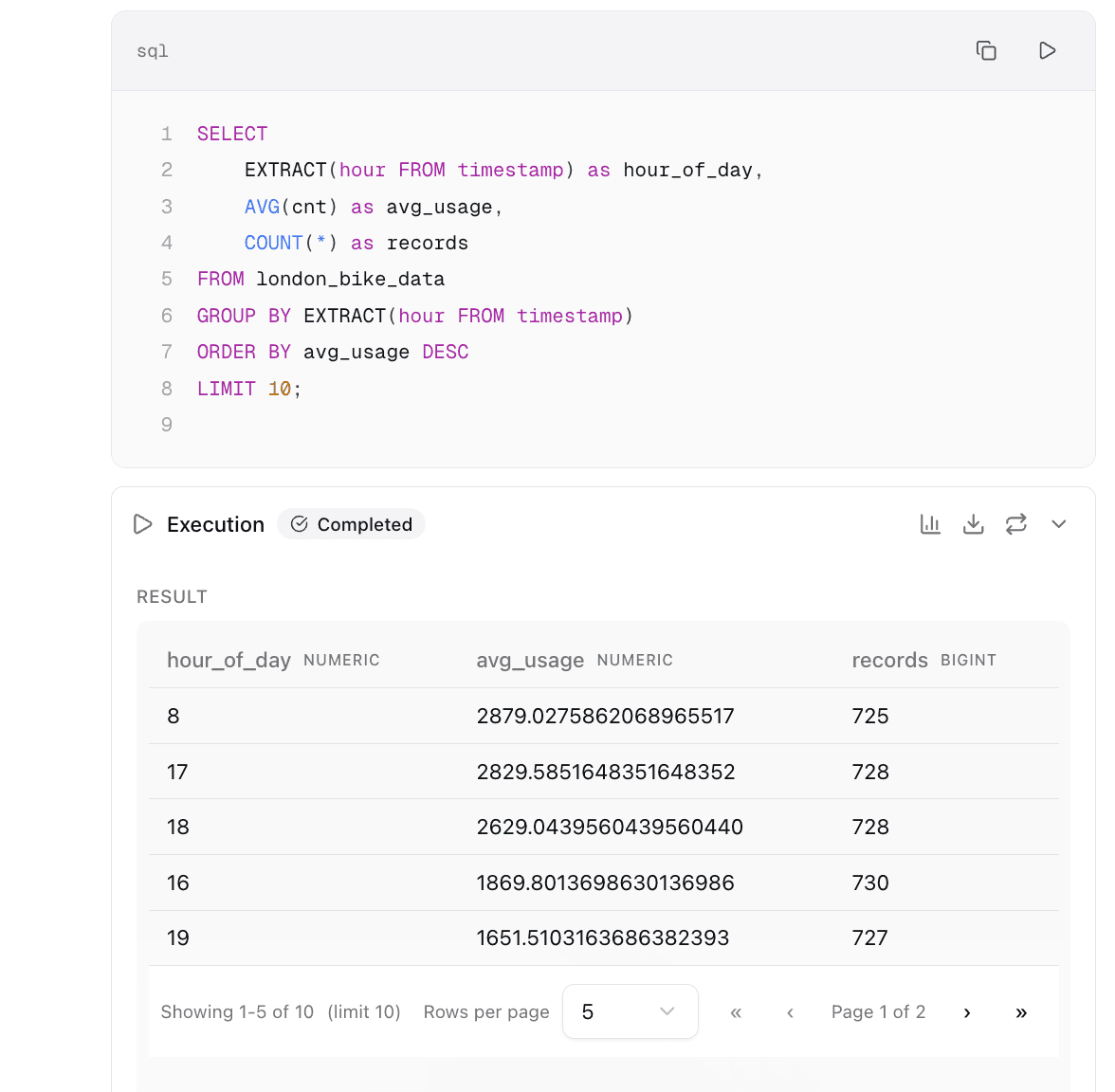The height and width of the screenshot is (1092, 1115).
Task: Click the RESULT section heading
Action: (x=172, y=596)
